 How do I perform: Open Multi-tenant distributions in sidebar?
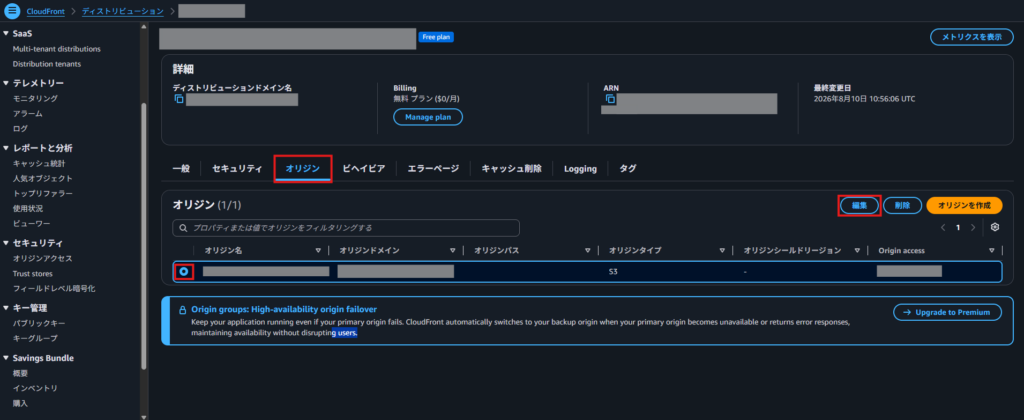(x=57, y=49)
